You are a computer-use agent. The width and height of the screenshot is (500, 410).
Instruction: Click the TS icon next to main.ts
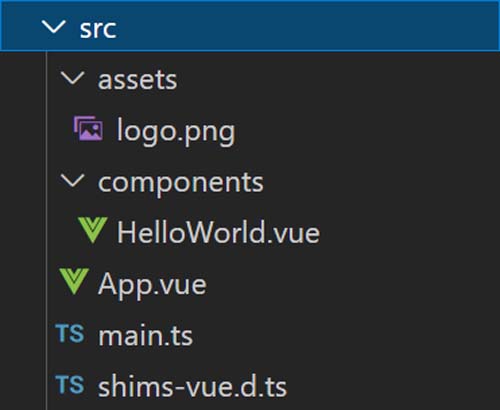pos(70,333)
